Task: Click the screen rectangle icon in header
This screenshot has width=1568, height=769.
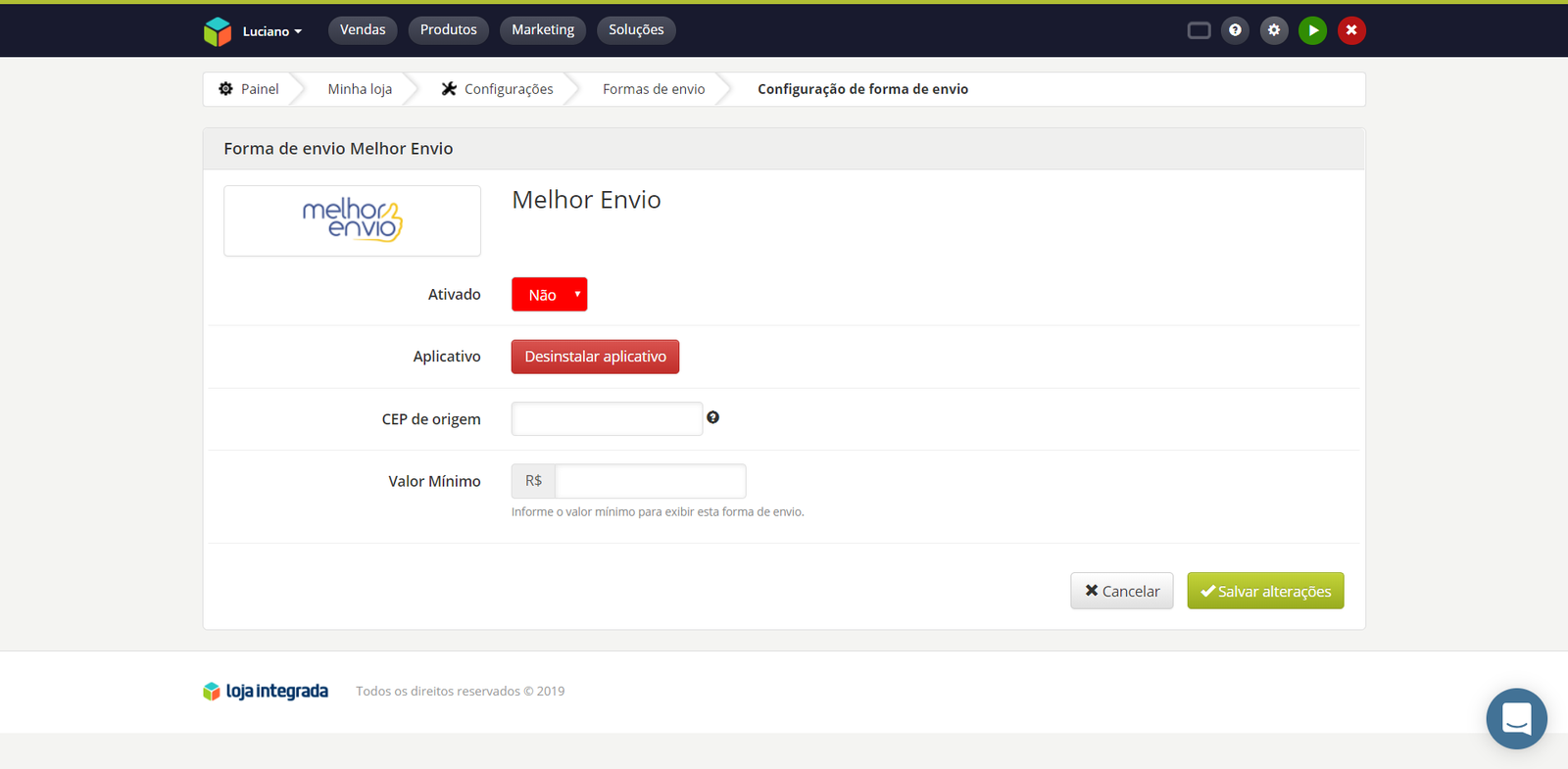Action: coord(1199,30)
